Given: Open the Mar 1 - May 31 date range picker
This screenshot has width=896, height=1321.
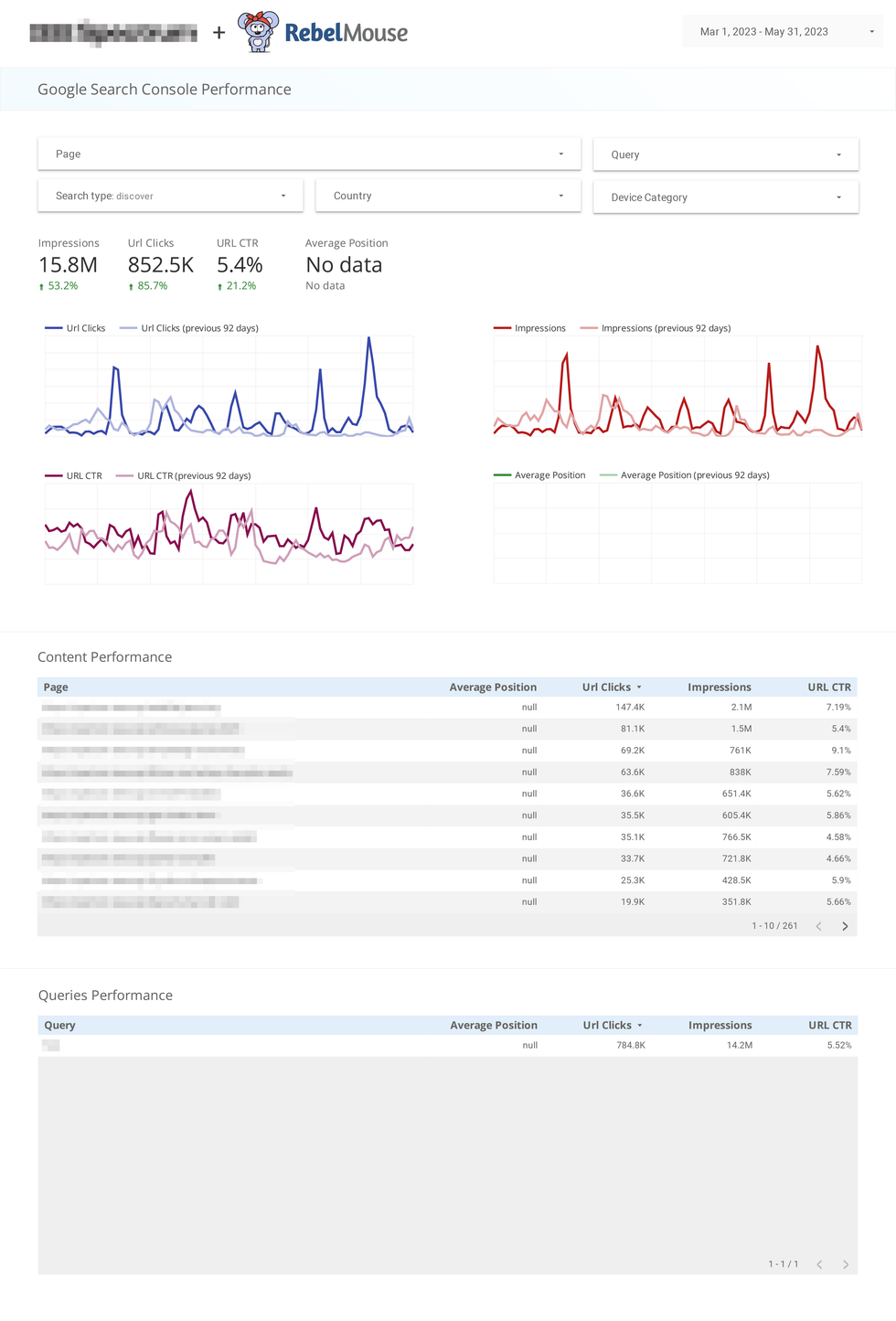Looking at the screenshot, I should click(782, 31).
